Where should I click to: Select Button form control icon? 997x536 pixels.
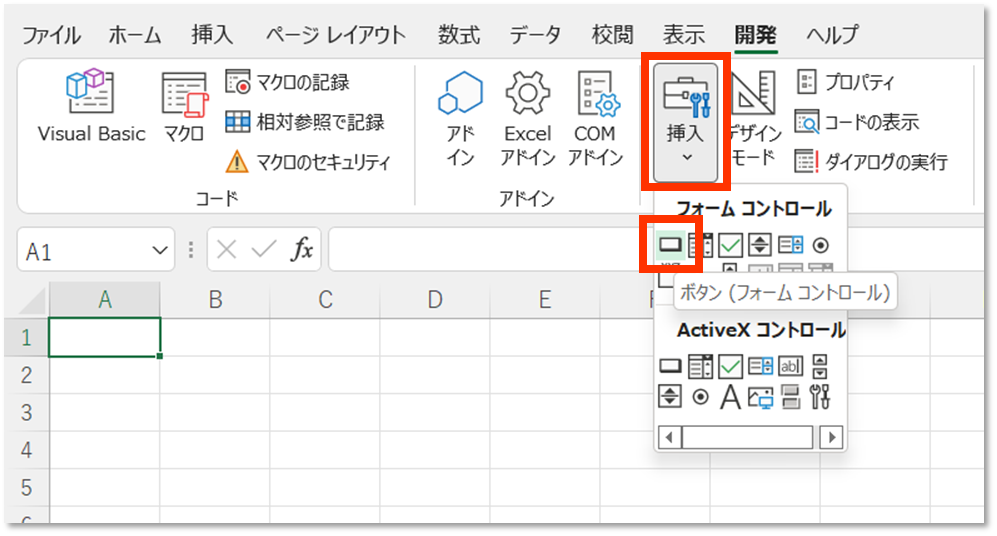click(670, 245)
